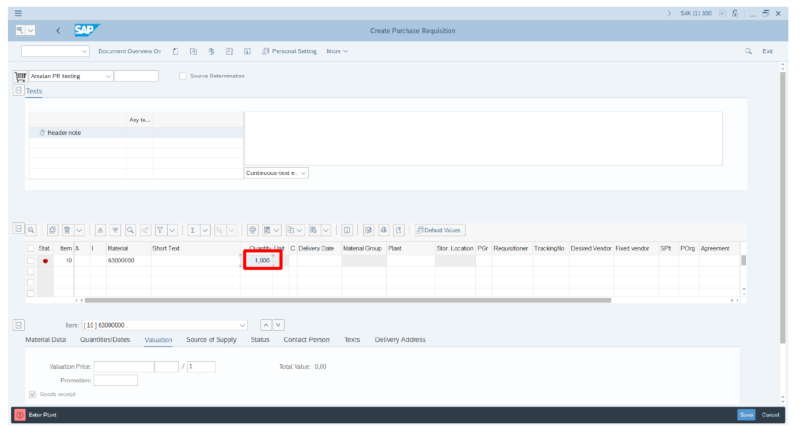Select the row checkbox for item 10
The height and width of the screenshot is (432, 800).
point(31,260)
